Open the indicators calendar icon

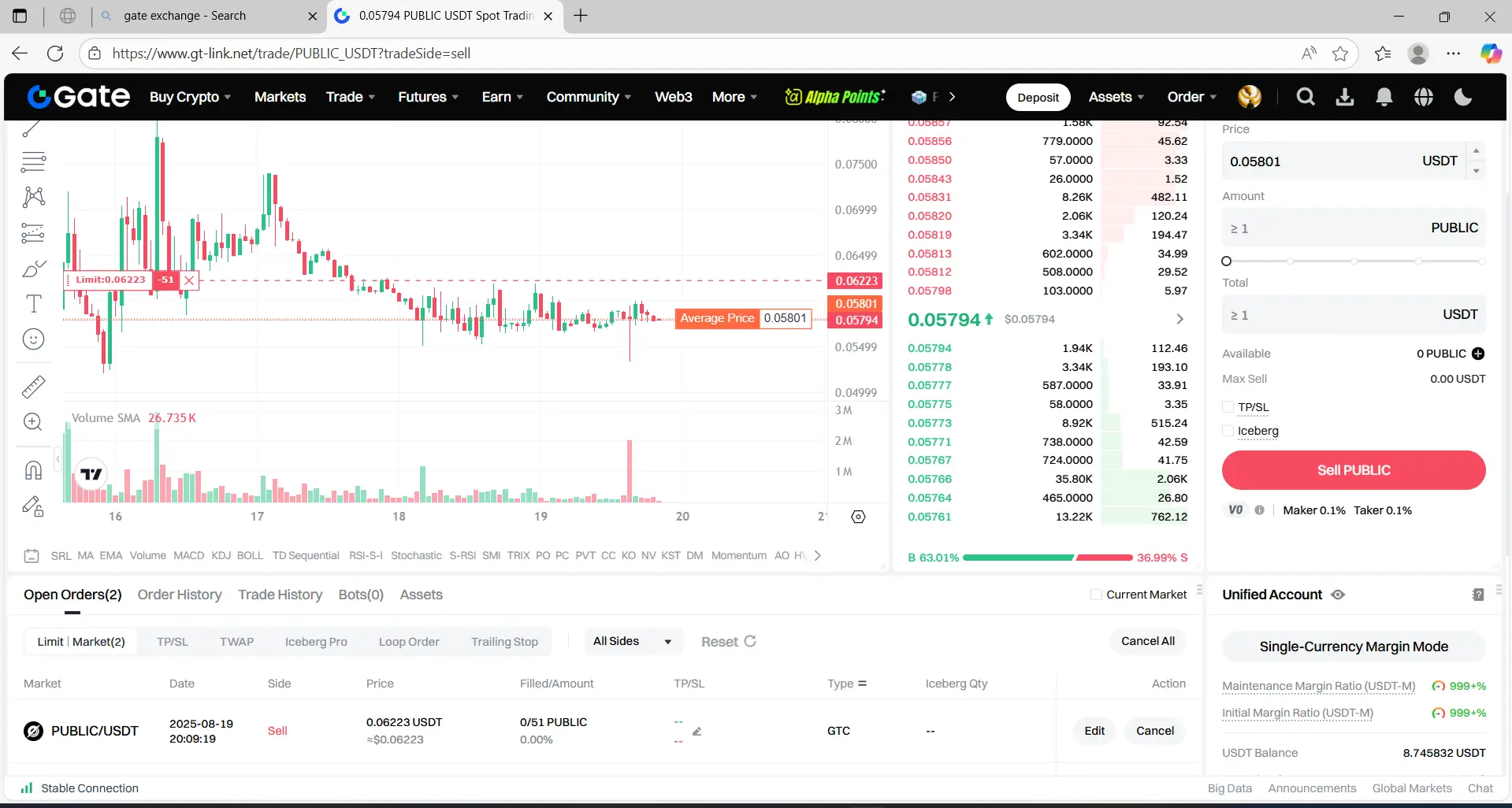tap(32, 556)
